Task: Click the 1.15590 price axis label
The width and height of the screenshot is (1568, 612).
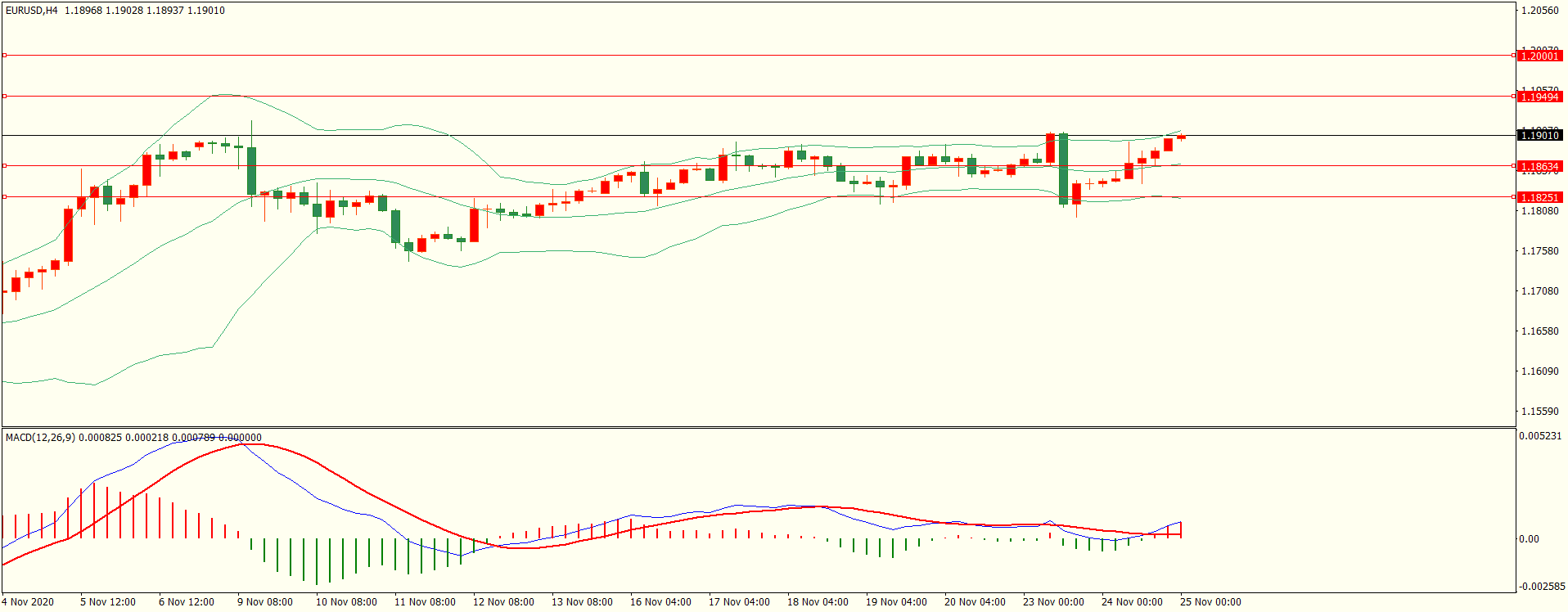Action: 1539,412
